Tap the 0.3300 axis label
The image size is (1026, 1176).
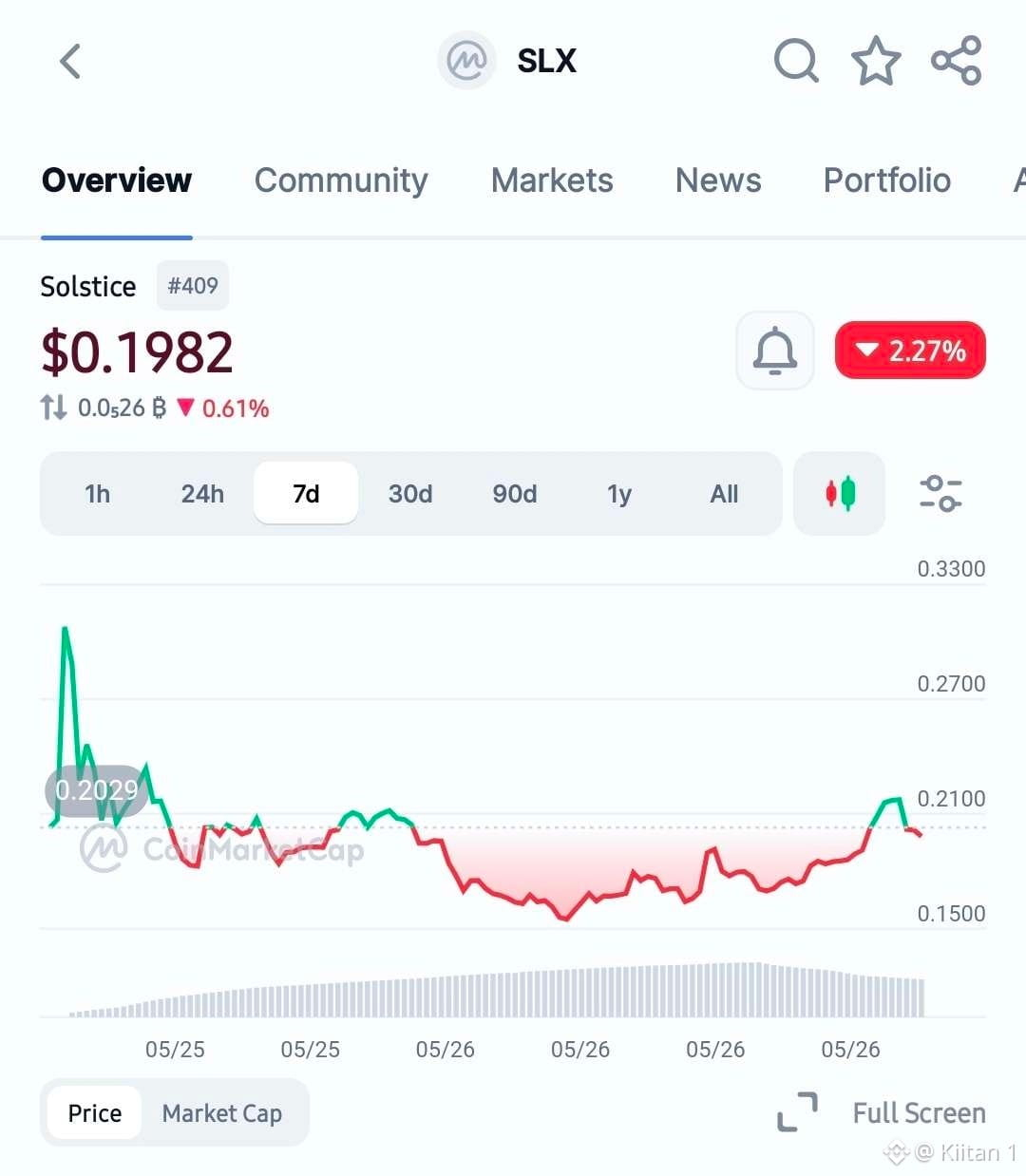tap(951, 569)
